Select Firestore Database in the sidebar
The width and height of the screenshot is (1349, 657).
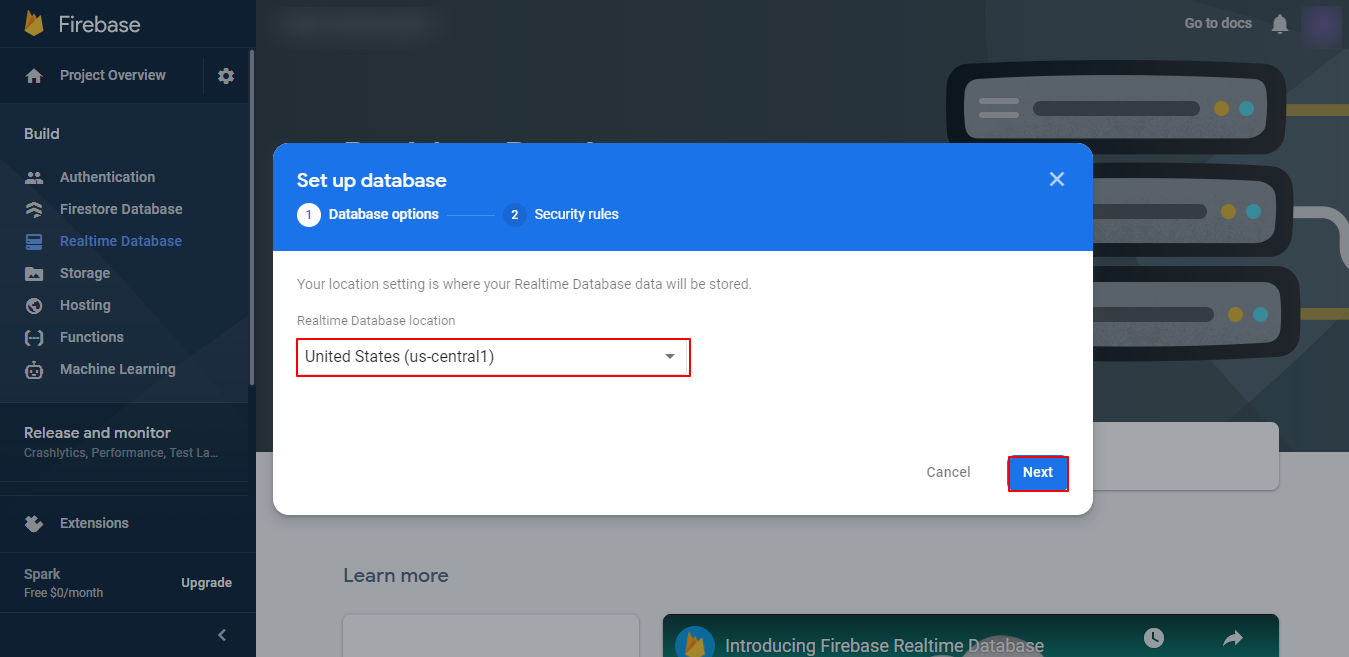(121, 209)
